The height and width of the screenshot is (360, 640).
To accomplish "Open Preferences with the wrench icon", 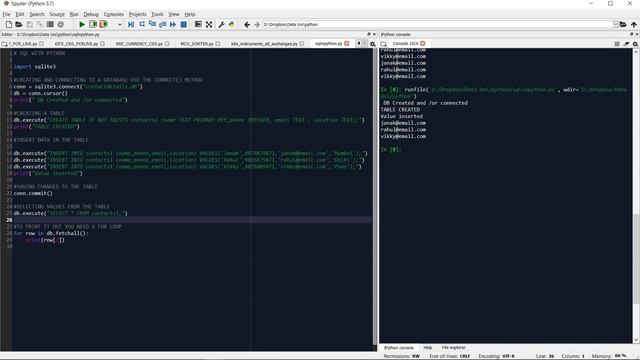I will coord(221,24).
